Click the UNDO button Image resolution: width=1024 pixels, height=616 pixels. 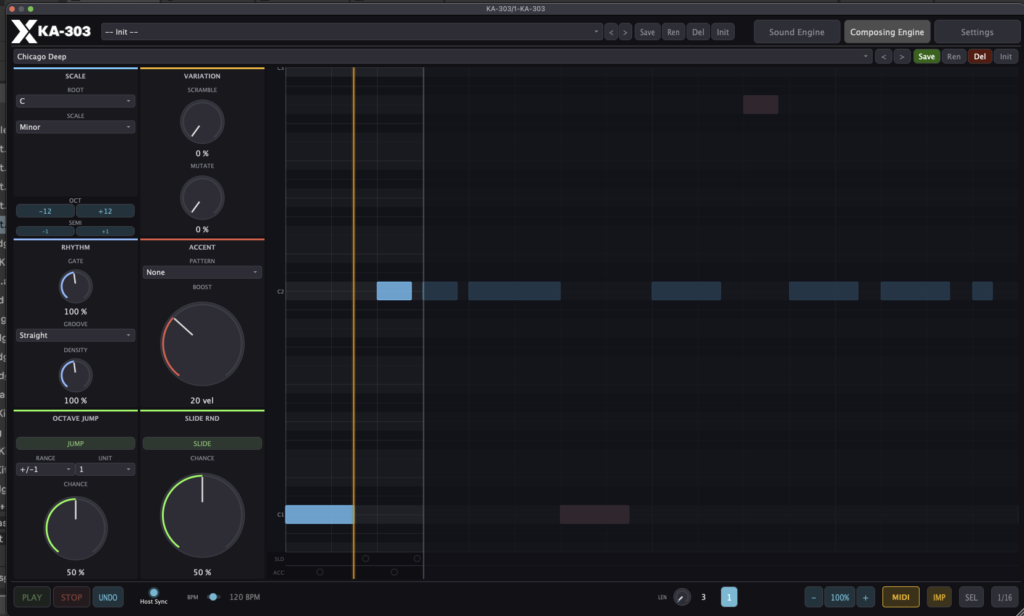tap(108, 597)
